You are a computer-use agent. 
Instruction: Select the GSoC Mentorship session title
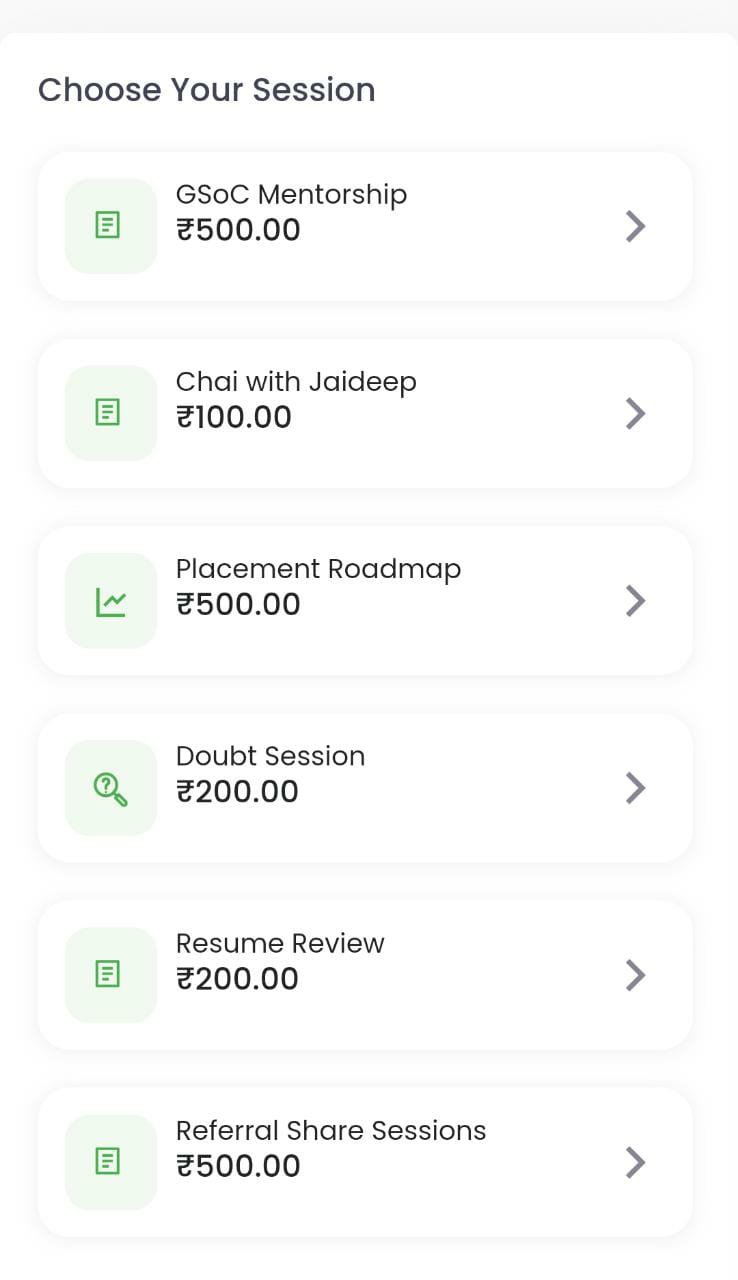(x=291, y=194)
